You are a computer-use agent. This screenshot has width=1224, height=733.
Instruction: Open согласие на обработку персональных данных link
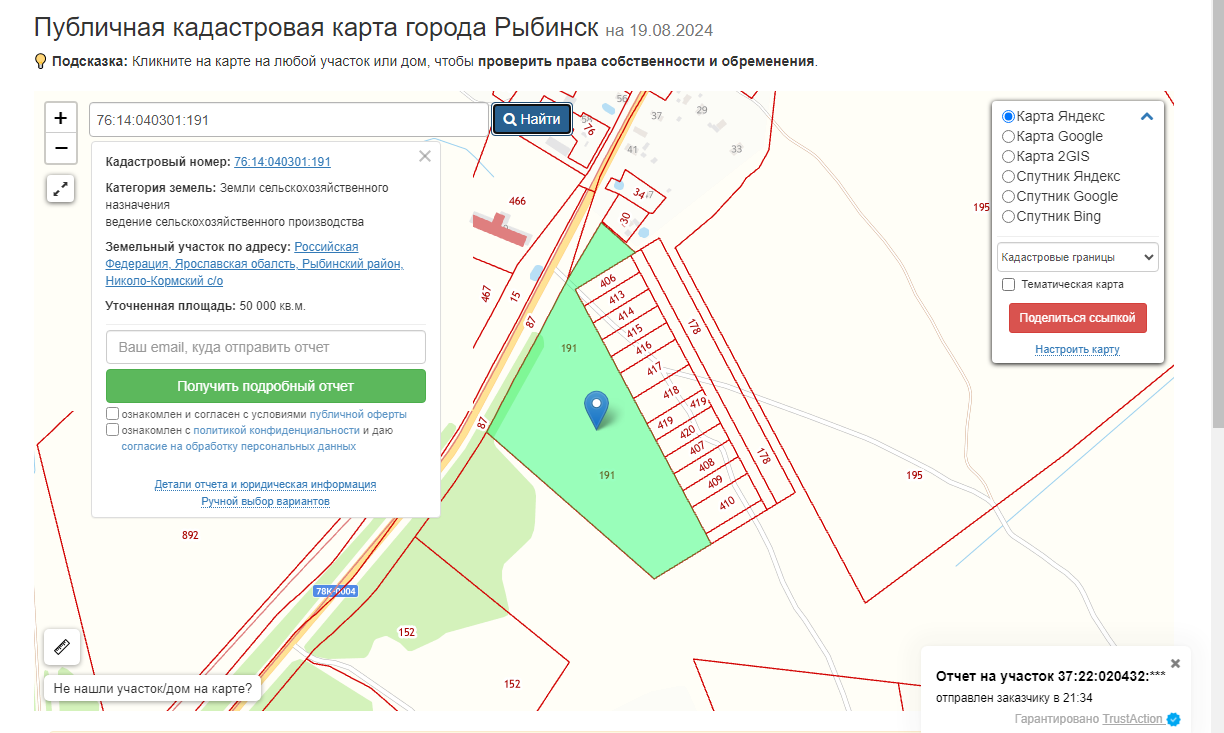coord(239,446)
